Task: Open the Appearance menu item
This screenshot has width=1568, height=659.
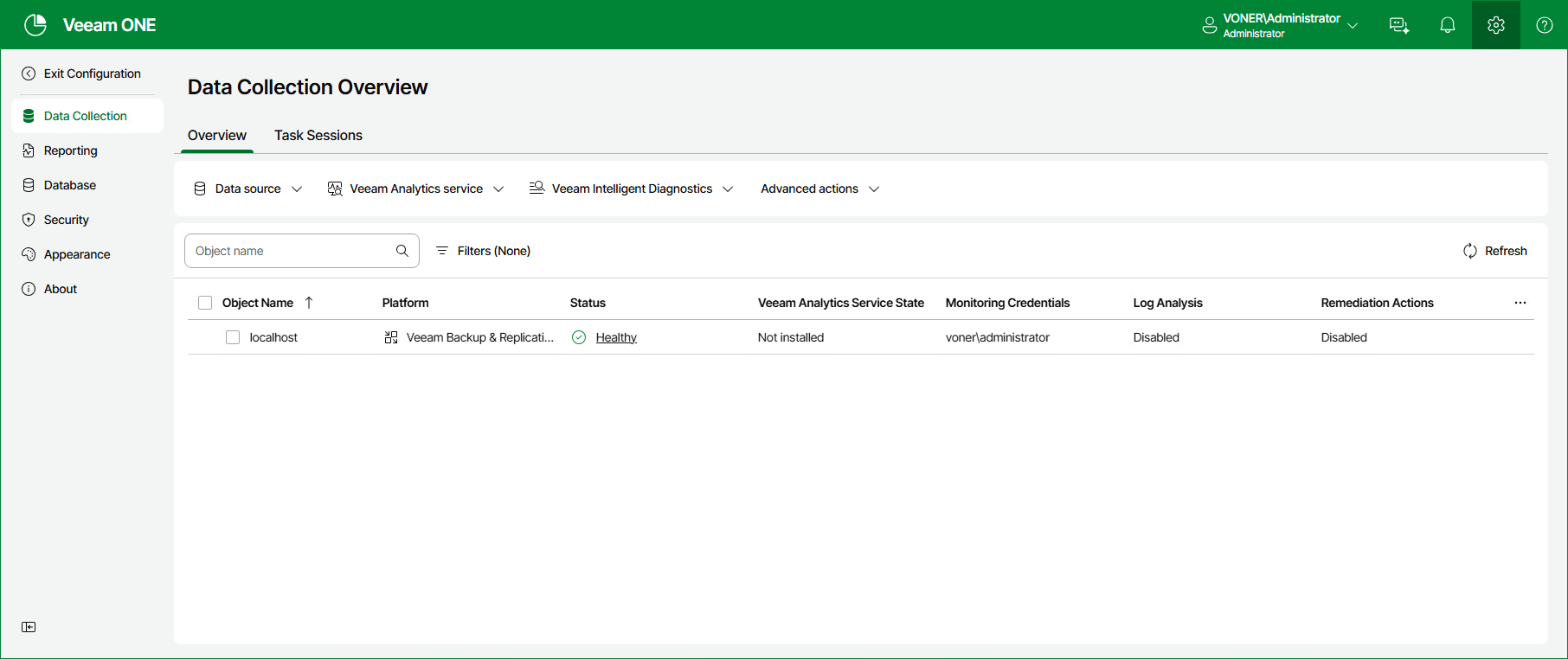Action: 87,254
